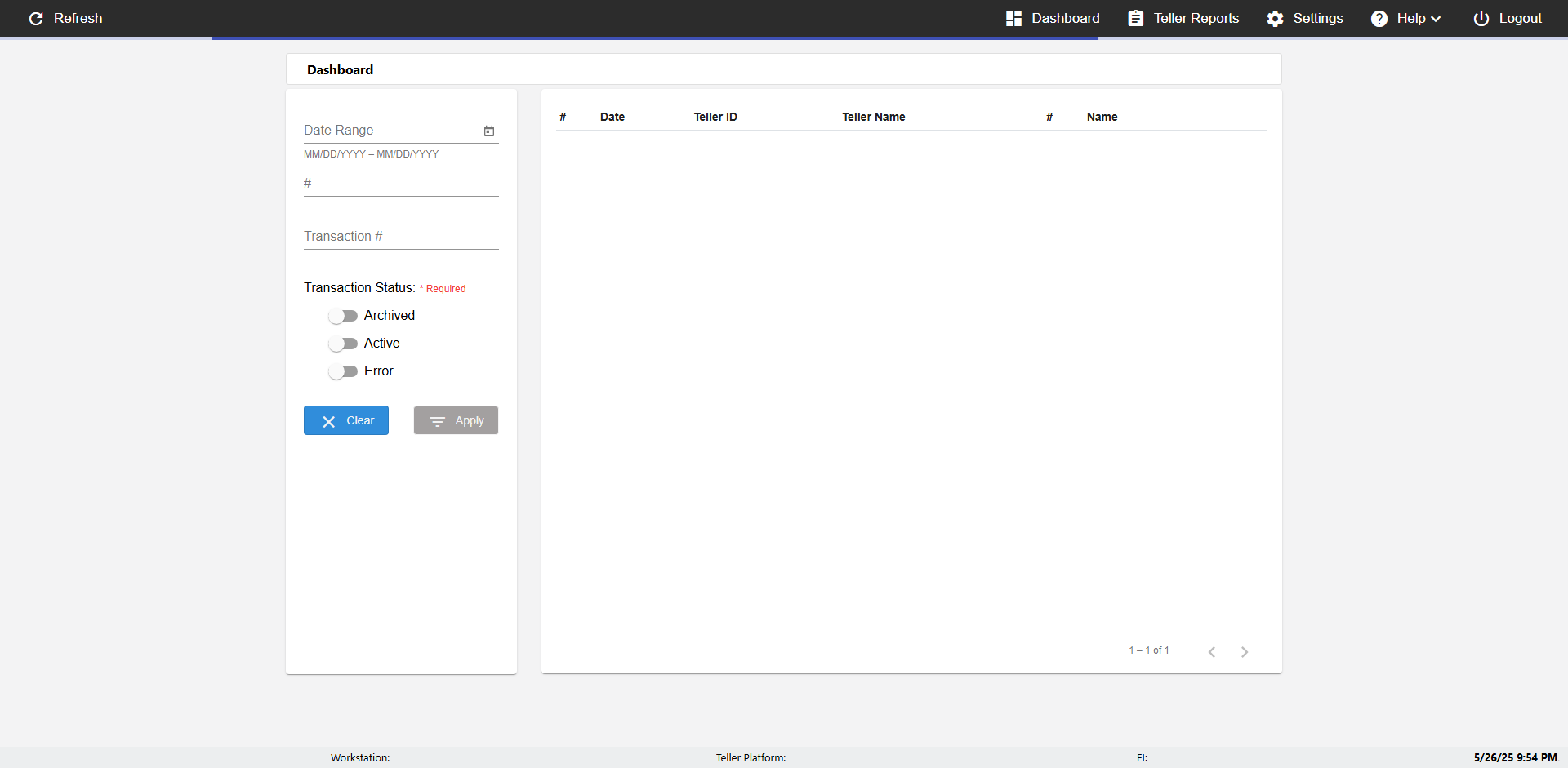Sort by the Date column header
The height and width of the screenshot is (768, 1568).
tap(612, 117)
